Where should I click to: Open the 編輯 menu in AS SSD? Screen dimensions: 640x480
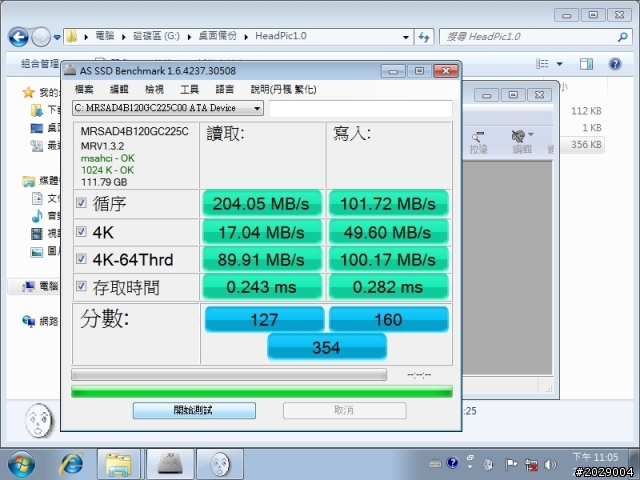click(x=119, y=89)
